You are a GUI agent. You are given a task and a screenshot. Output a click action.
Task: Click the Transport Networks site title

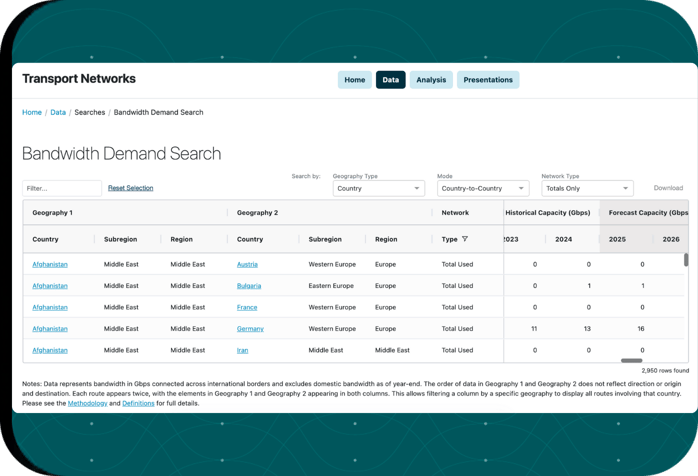click(x=79, y=79)
